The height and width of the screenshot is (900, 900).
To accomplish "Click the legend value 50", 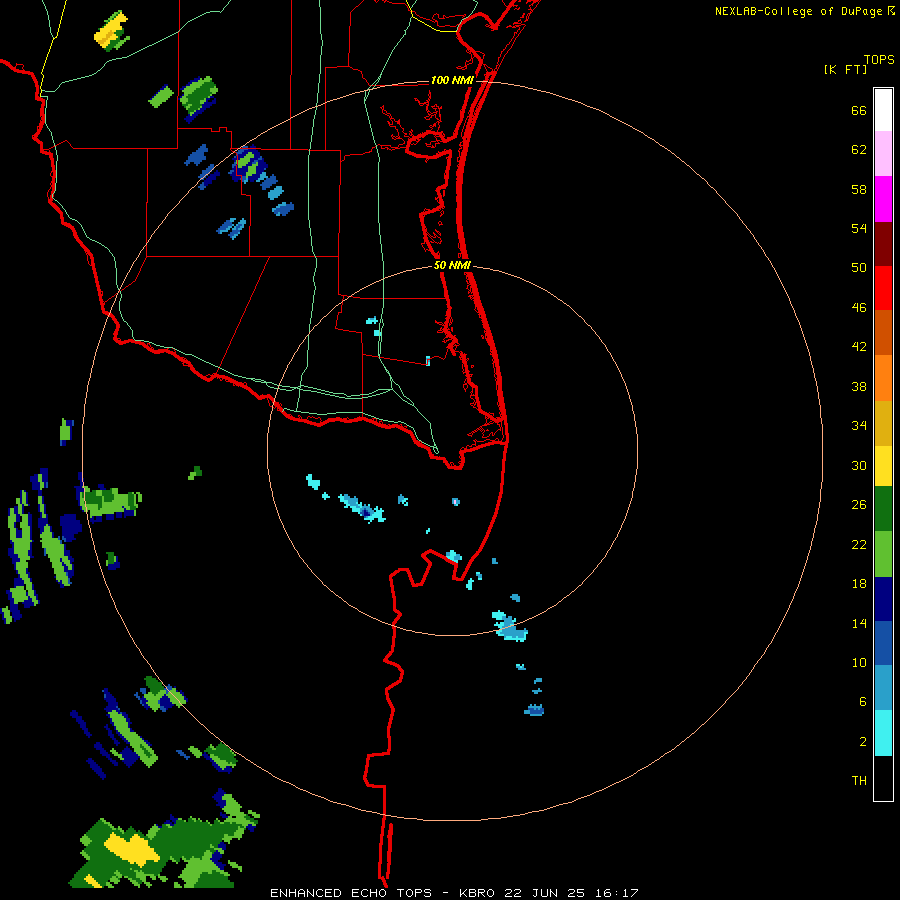I will coord(859,267).
